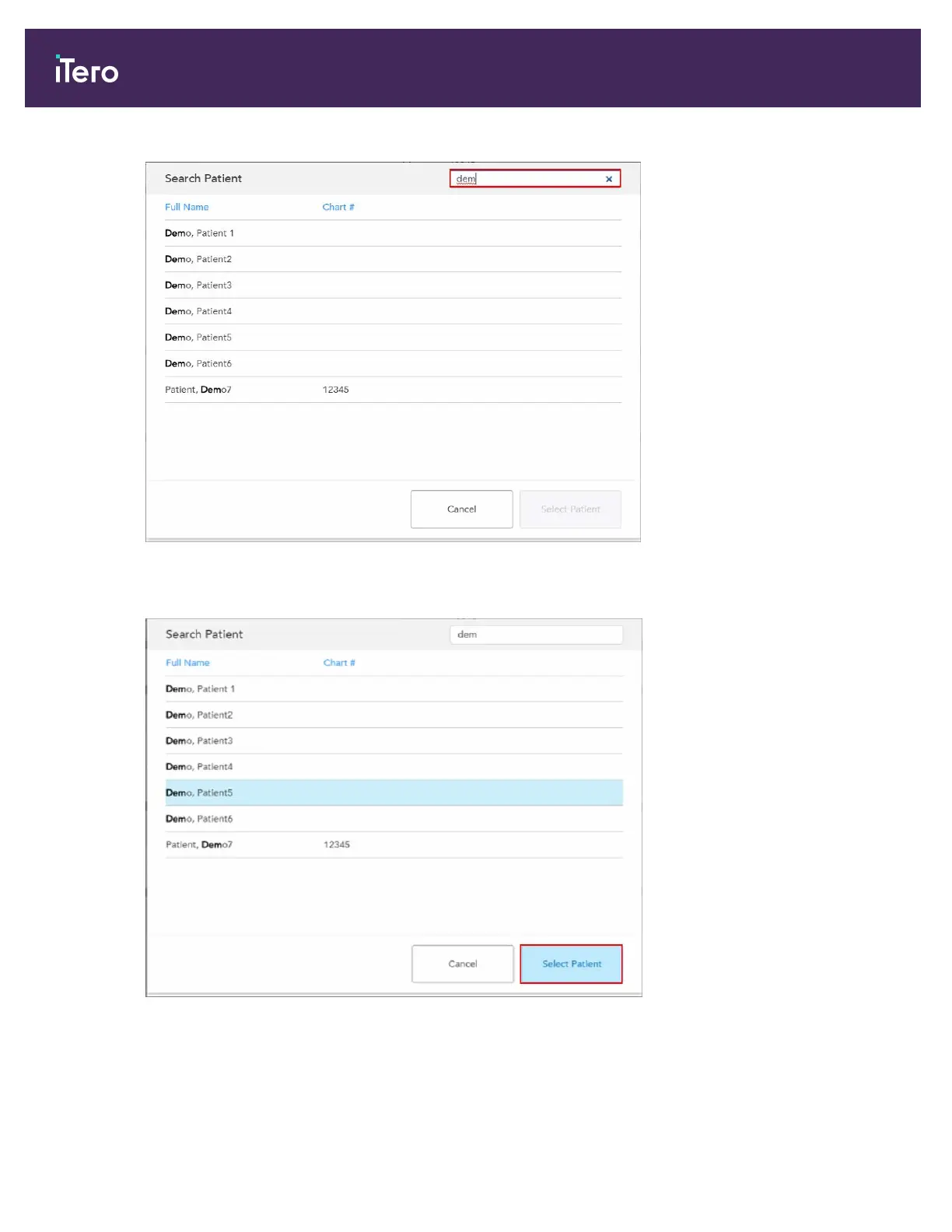The height and width of the screenshot is (1232, 952).
Task: Click chart number 12345 in lower dialog
Action: tap(337, 845)
